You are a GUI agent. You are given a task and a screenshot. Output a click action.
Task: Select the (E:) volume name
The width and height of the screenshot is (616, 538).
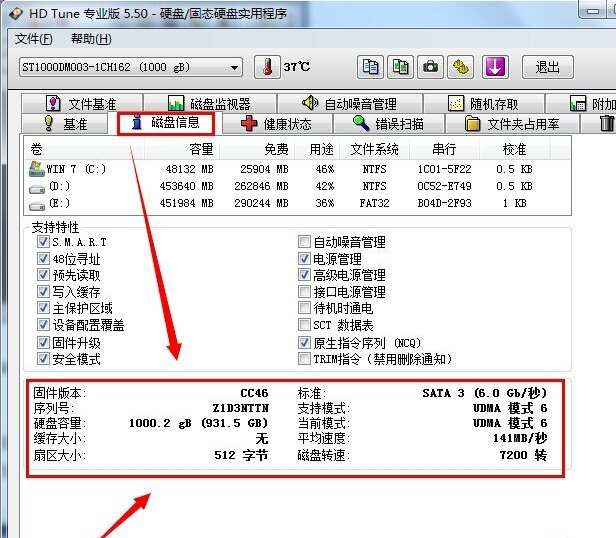(59, 203)
